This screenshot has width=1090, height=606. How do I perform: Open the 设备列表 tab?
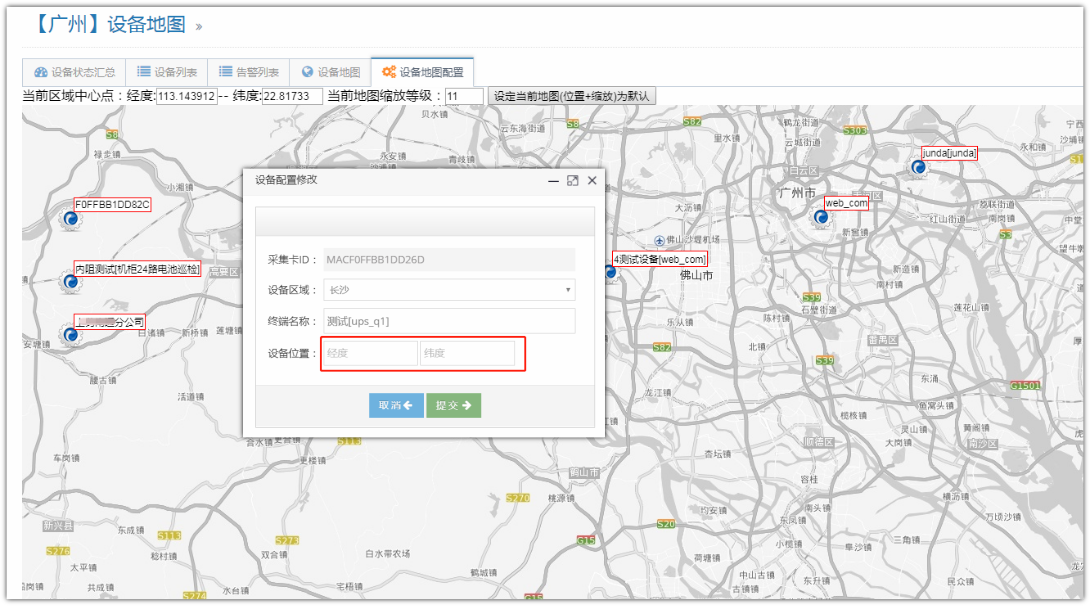point(167,72)
